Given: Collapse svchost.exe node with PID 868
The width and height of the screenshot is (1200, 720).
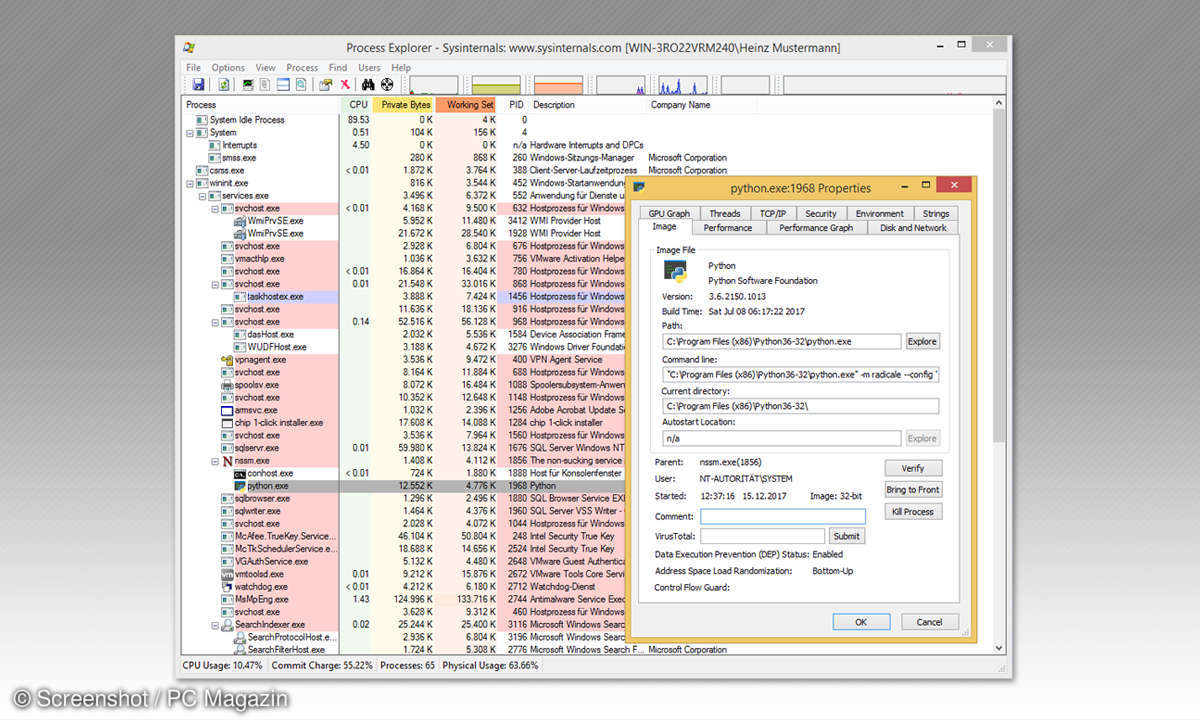Looking at the screenshot, I should 214,284.
